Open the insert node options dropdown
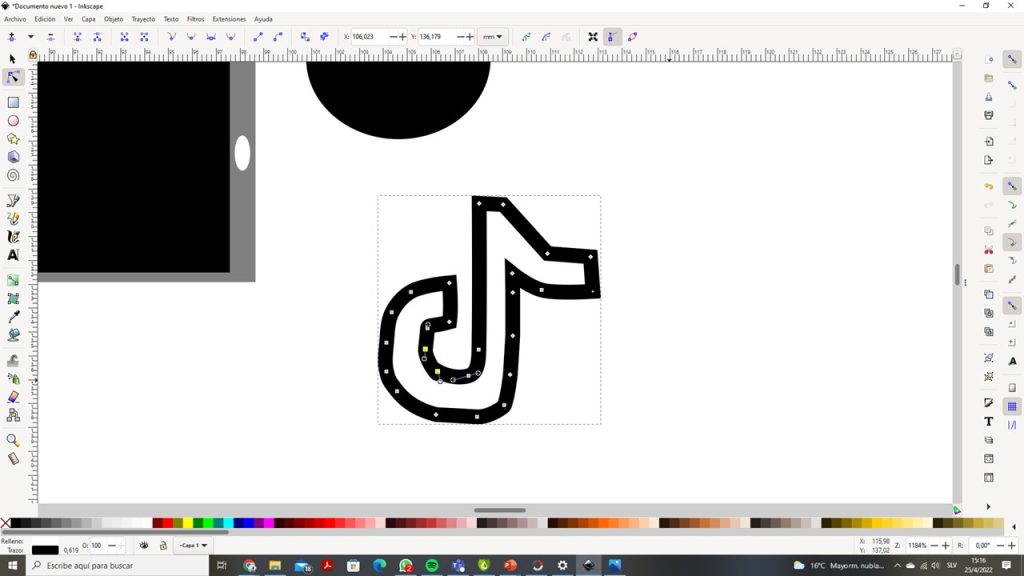1024x576 pixels. pos(31,37)
